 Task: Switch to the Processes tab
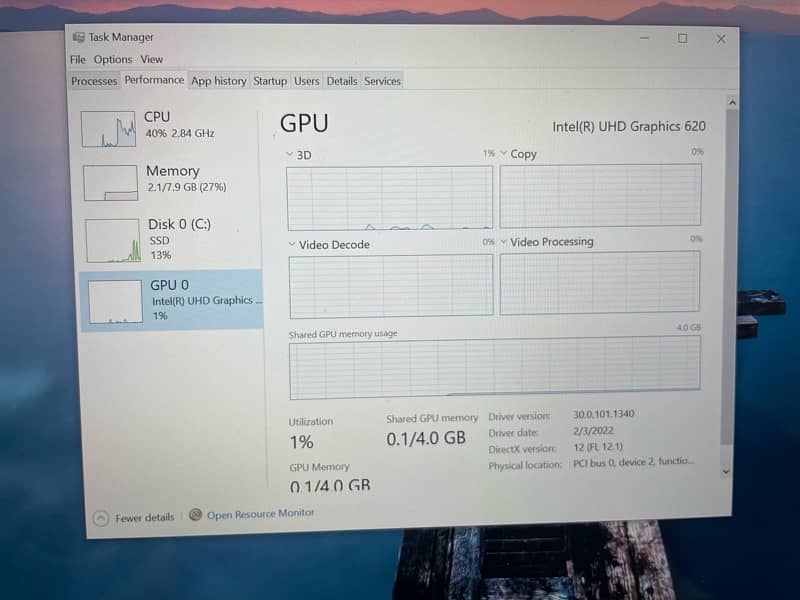point(94,81)
